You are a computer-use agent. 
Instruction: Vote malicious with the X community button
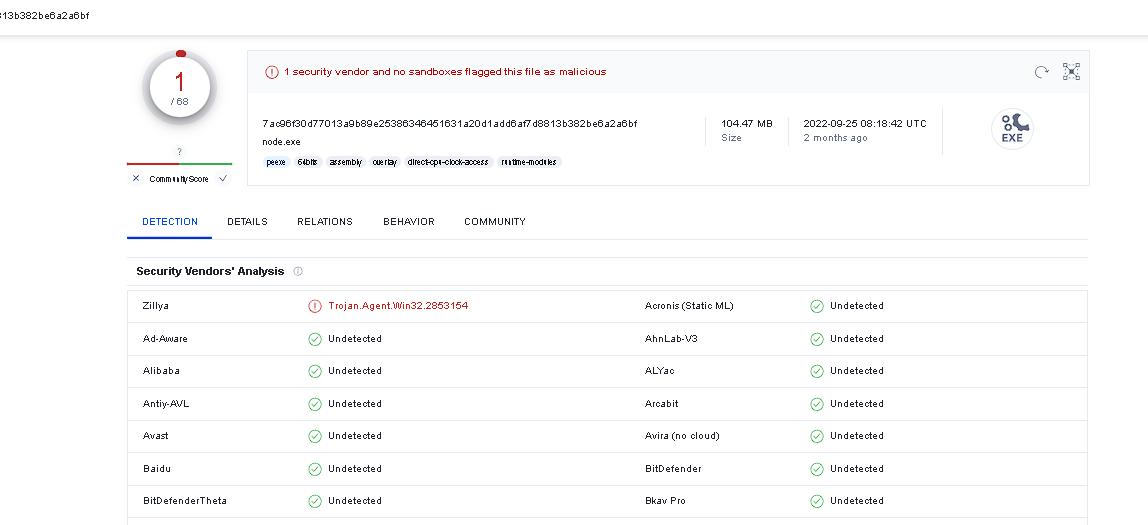[x=136, y=179]
